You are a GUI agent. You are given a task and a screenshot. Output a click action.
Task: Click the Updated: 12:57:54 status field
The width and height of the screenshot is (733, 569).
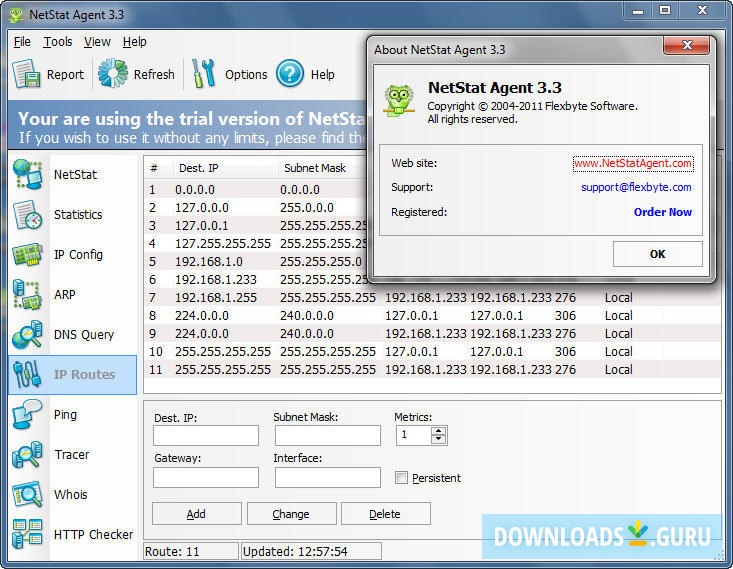[x=311, y=551]
